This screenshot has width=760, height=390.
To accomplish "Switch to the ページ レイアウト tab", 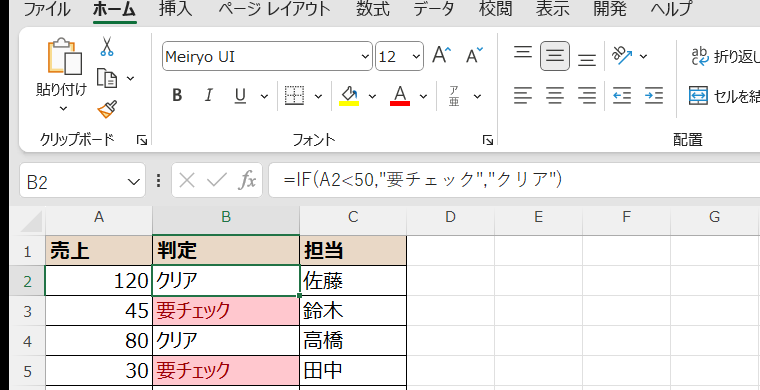I will [x=274, y=9].
